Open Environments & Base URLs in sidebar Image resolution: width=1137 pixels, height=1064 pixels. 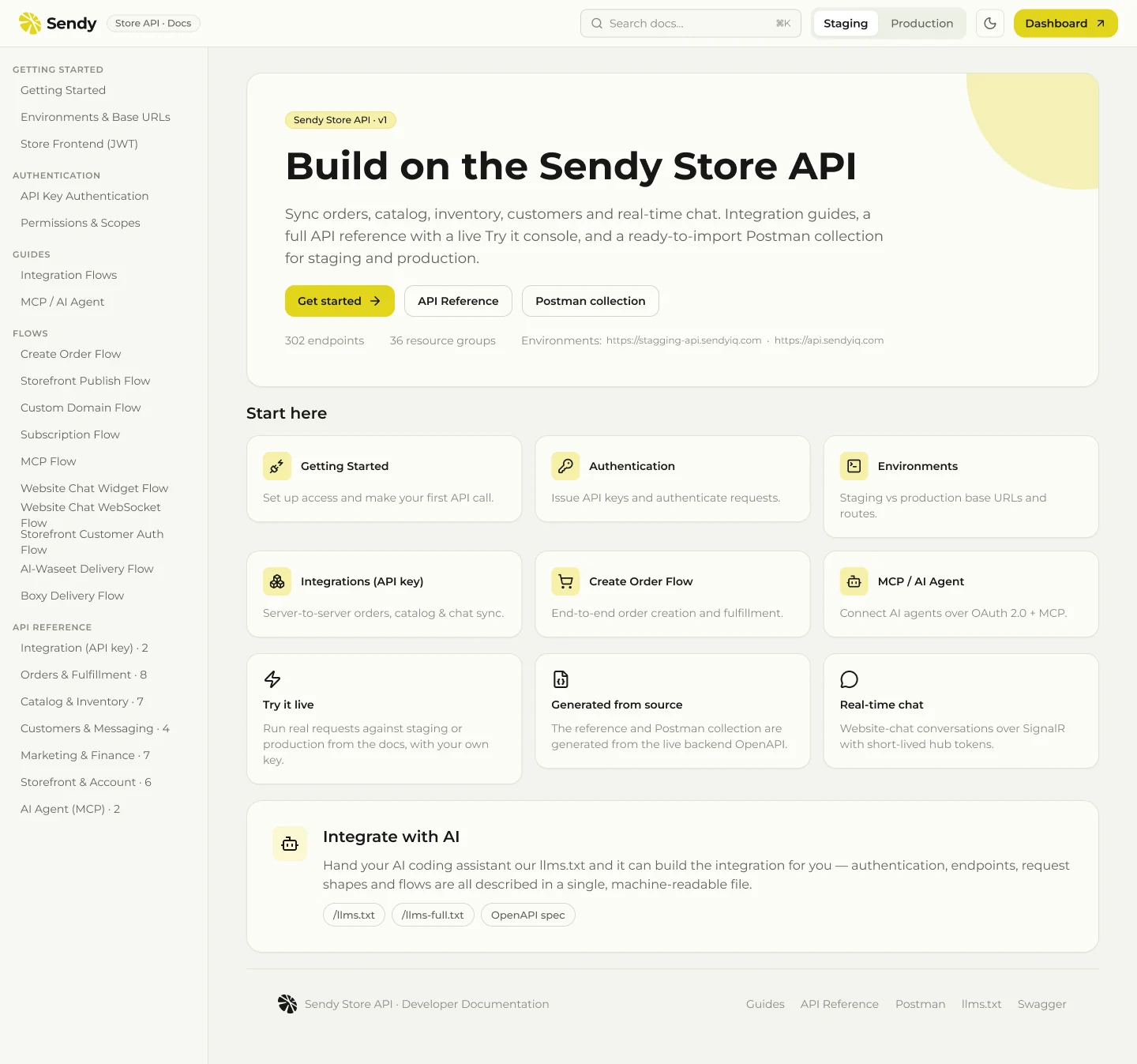click(x=96, y=117)
